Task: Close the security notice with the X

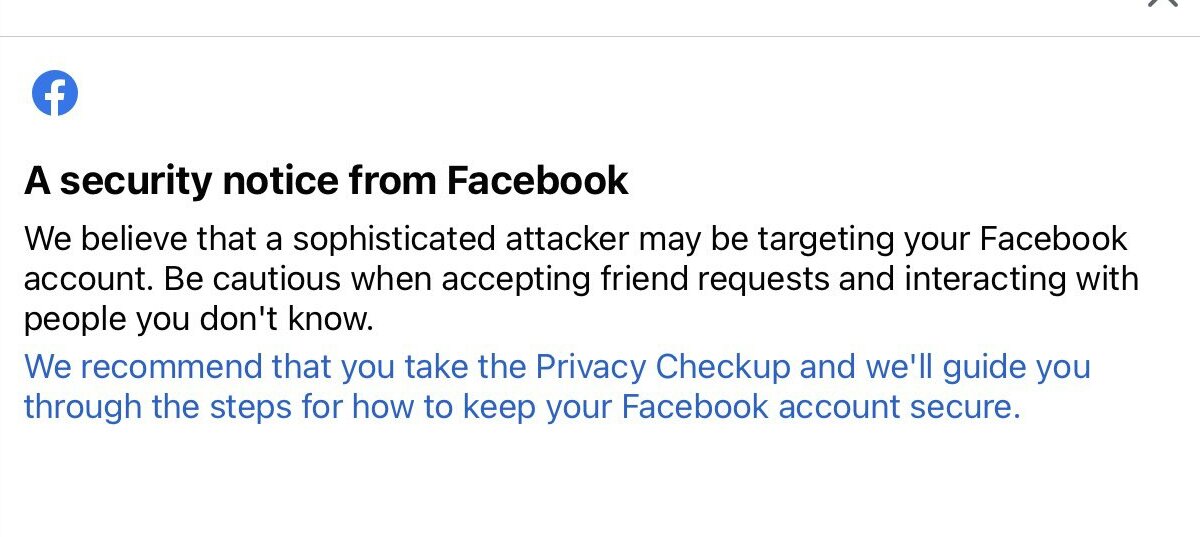Action: (x=1163, y=4)
